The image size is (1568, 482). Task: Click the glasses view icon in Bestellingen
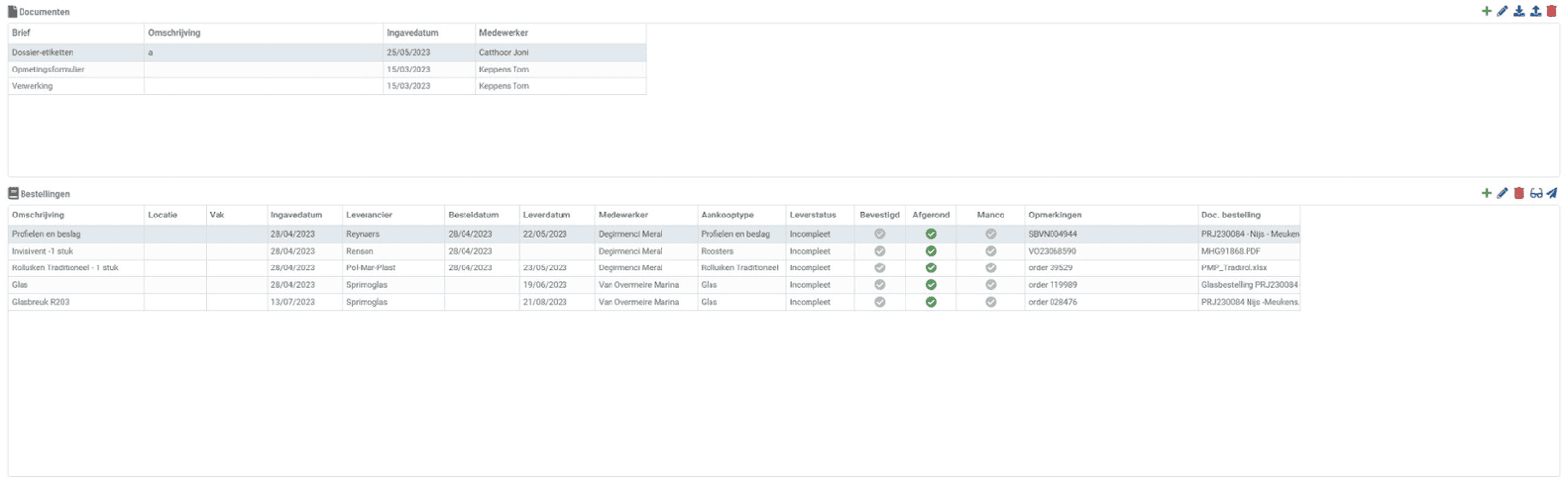1536,193
